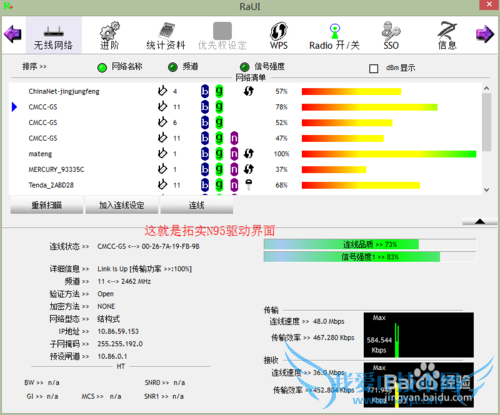Viewport: 500px width, 415px height.
Task: Go forward with the purple right arrow
Action: pyautogui.click(x=485, y=34)
